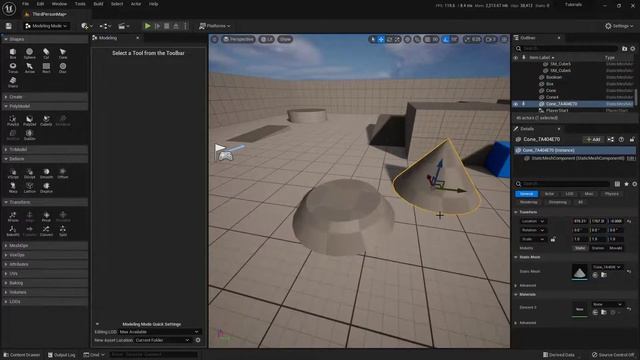640x360 pixels.
Task: Click the Show viewport button
Action: 285,39
